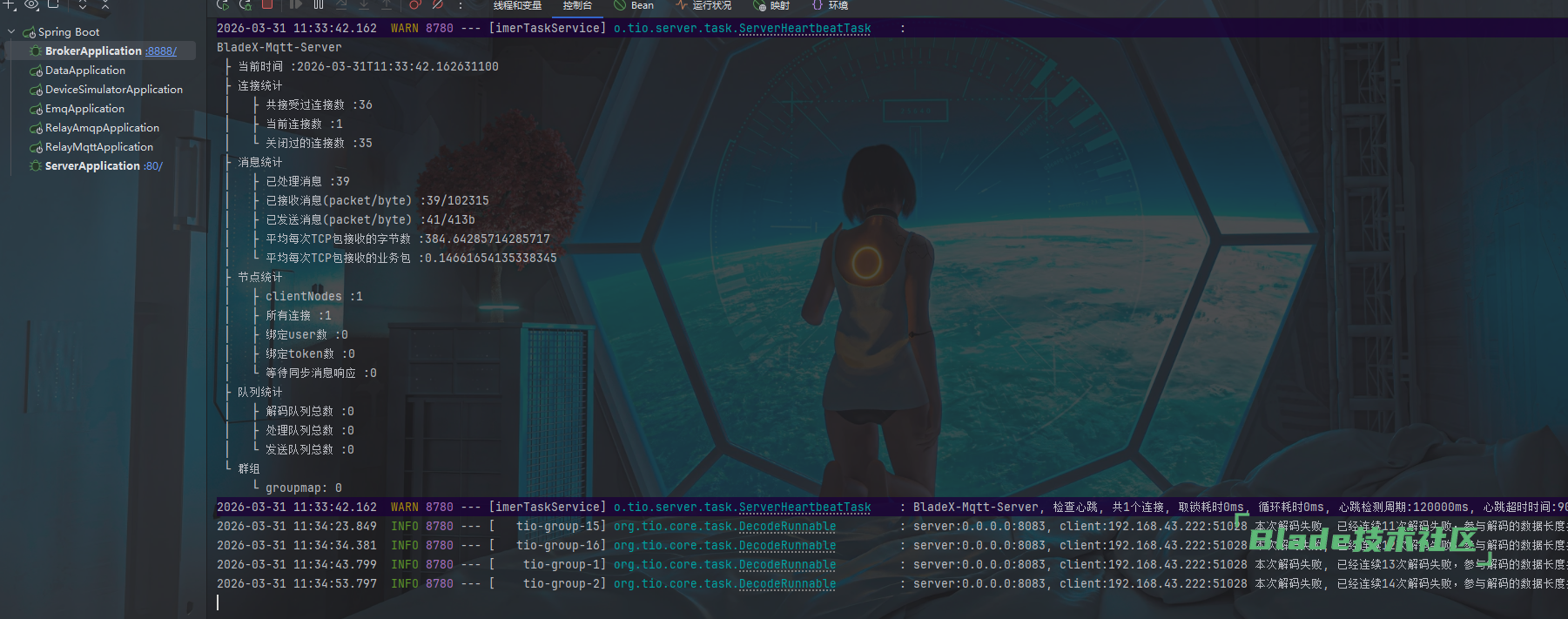The height and width of the screenshot is (619, 1568).
Task: Toggle the eye view options icon
Action: pos(31,4)
